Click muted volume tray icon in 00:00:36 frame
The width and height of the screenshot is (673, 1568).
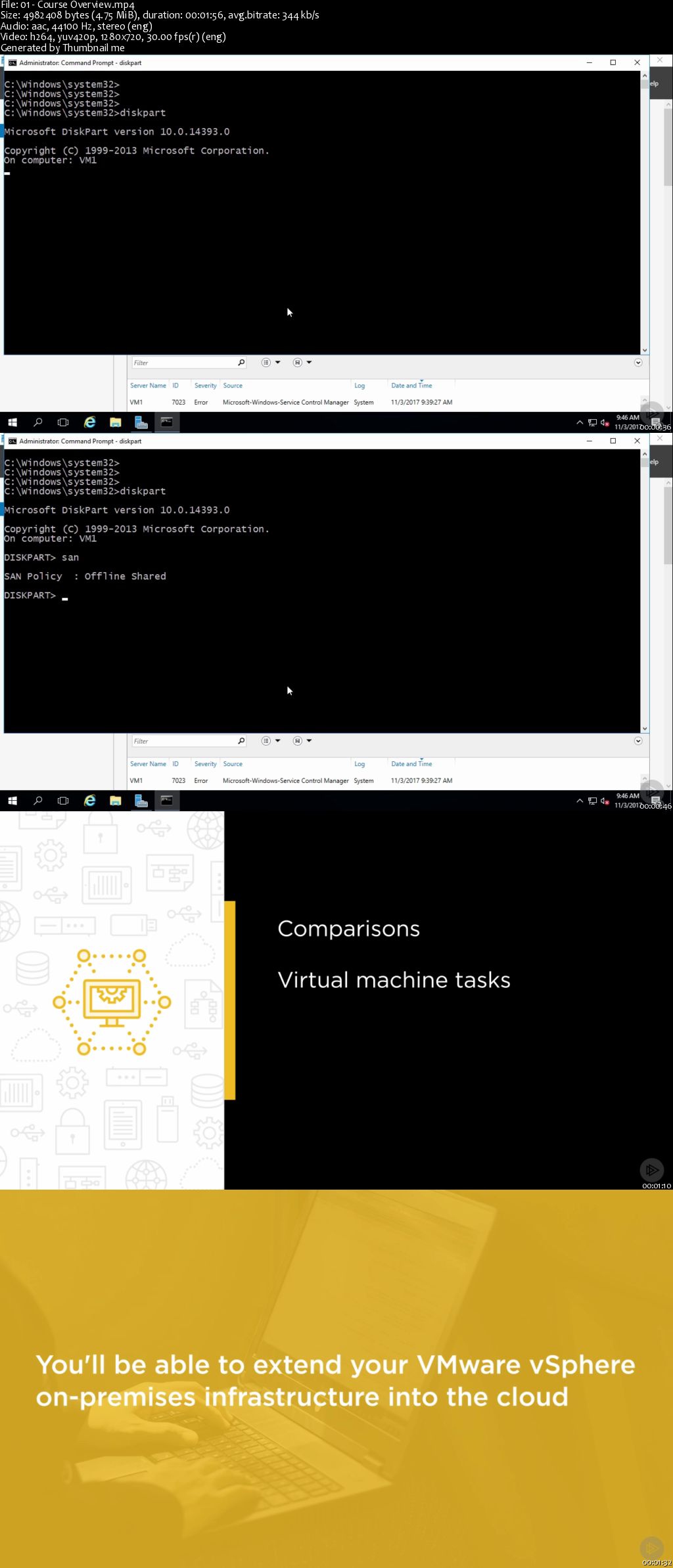pyautogui.click(x=605, y=423)
